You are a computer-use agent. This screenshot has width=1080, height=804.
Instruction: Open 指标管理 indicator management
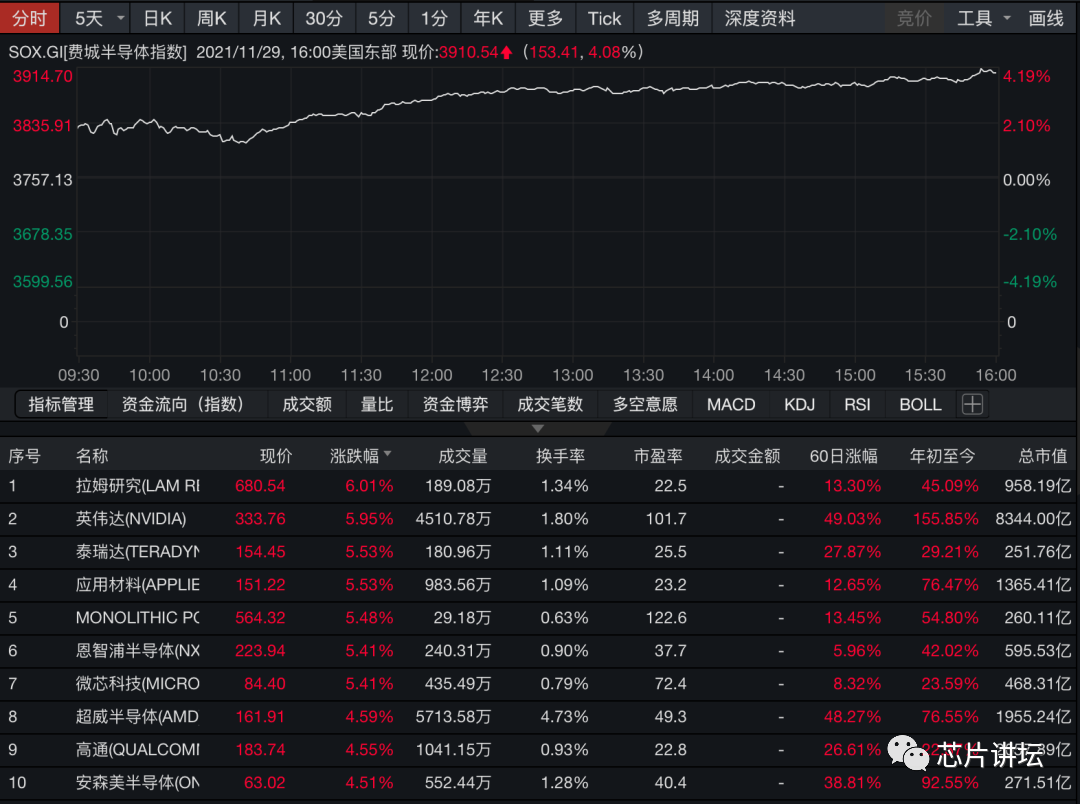(x=61, y=404)
